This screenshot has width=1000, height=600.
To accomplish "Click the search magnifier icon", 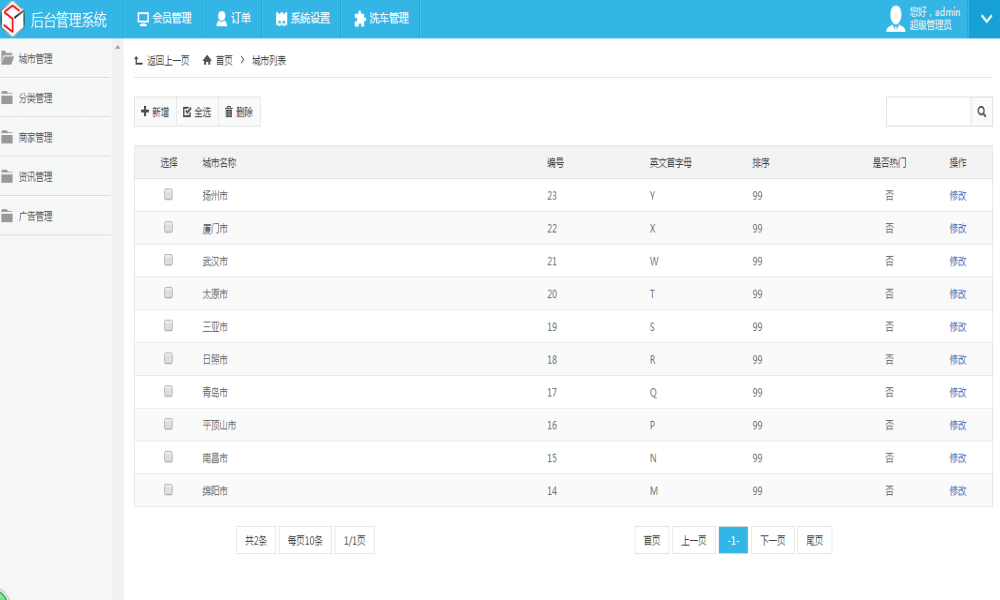I will pyautogui.click(x=982, y=112).
